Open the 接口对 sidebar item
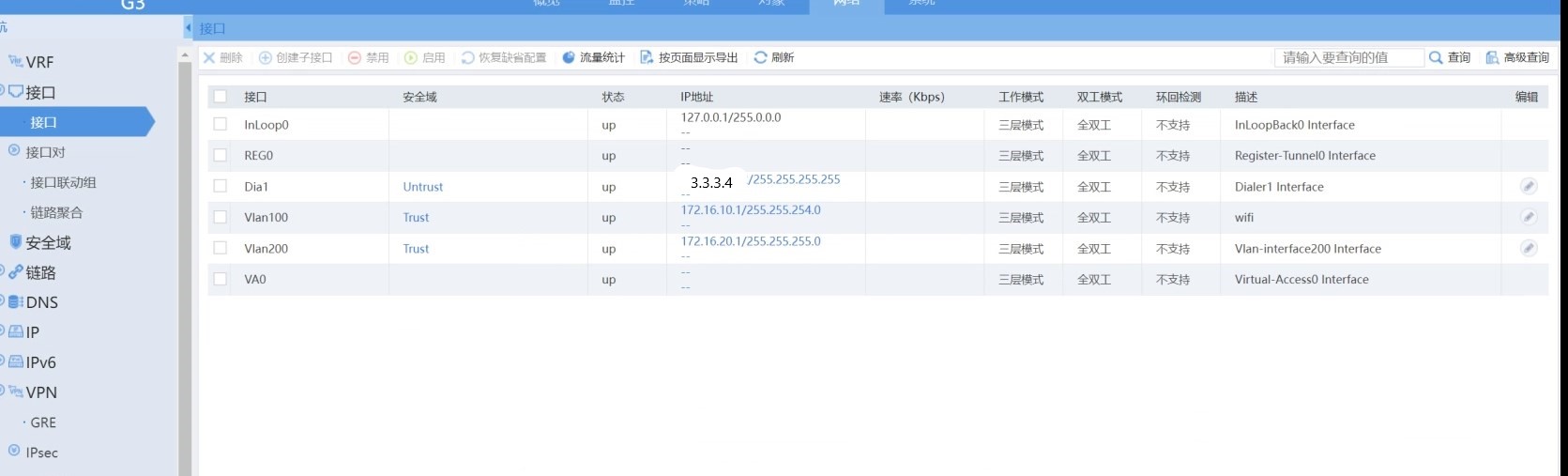Viewport: 1568px width, 476px height. tap(45, 152)
